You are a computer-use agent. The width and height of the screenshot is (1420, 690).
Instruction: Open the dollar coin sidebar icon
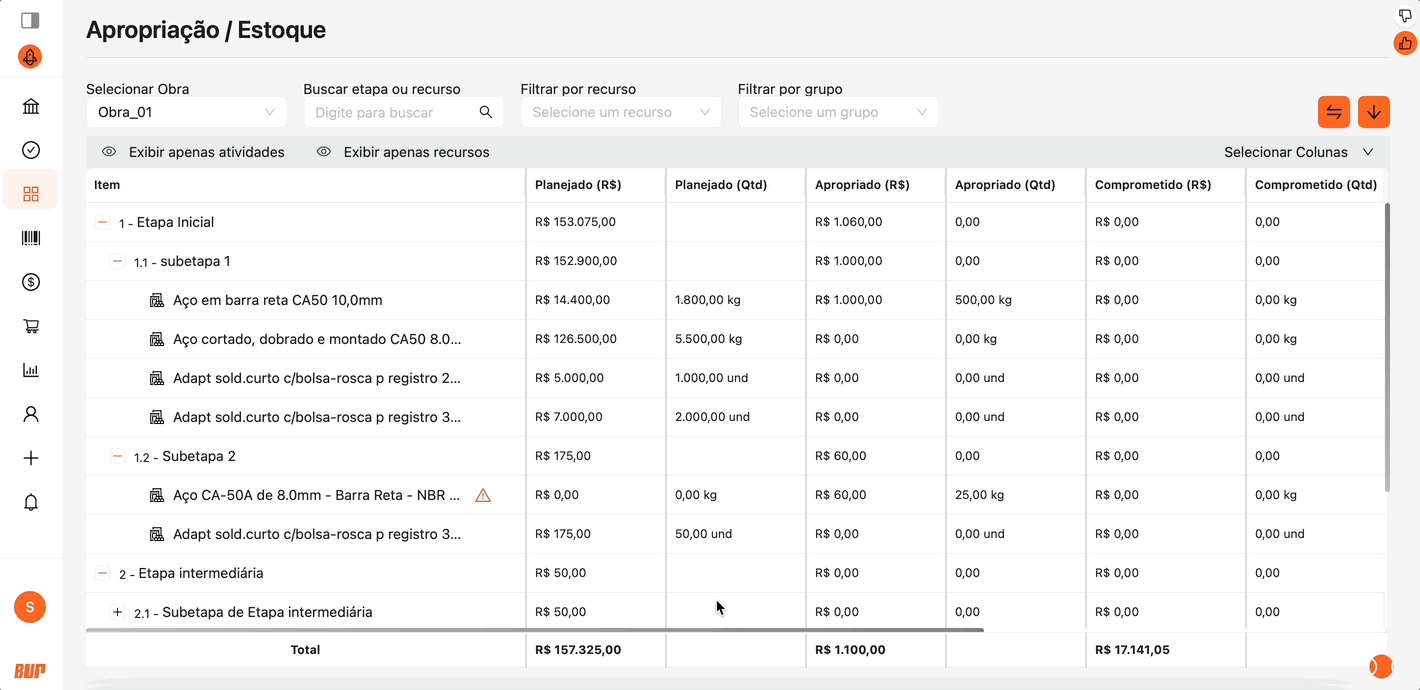point(31,282)
